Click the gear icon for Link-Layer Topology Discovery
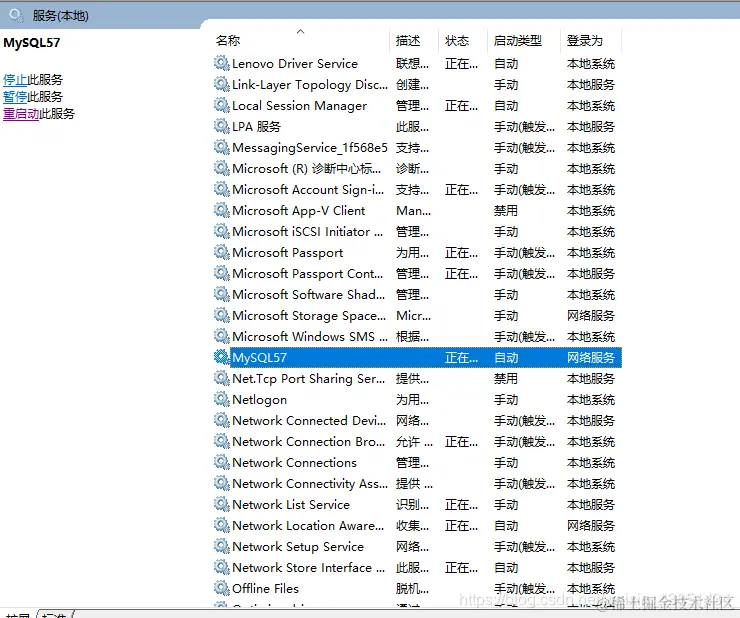 [x=221, y=84]
